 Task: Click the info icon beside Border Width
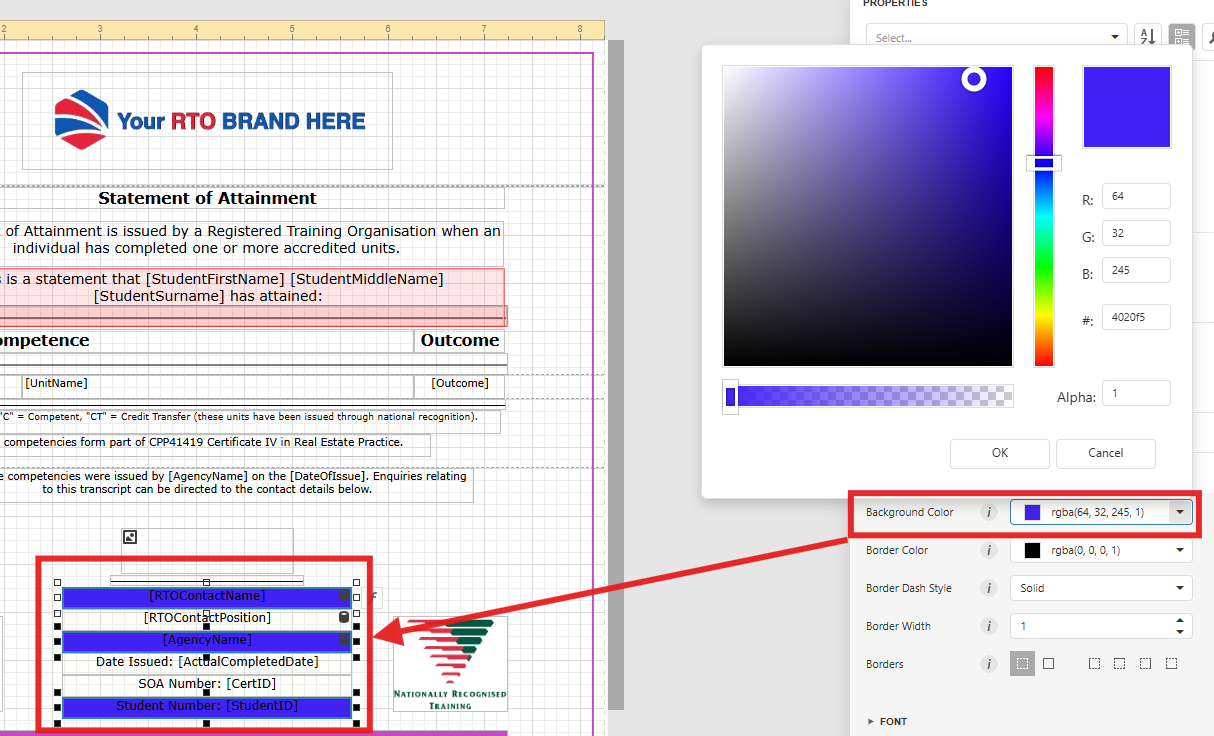point(989,626)
